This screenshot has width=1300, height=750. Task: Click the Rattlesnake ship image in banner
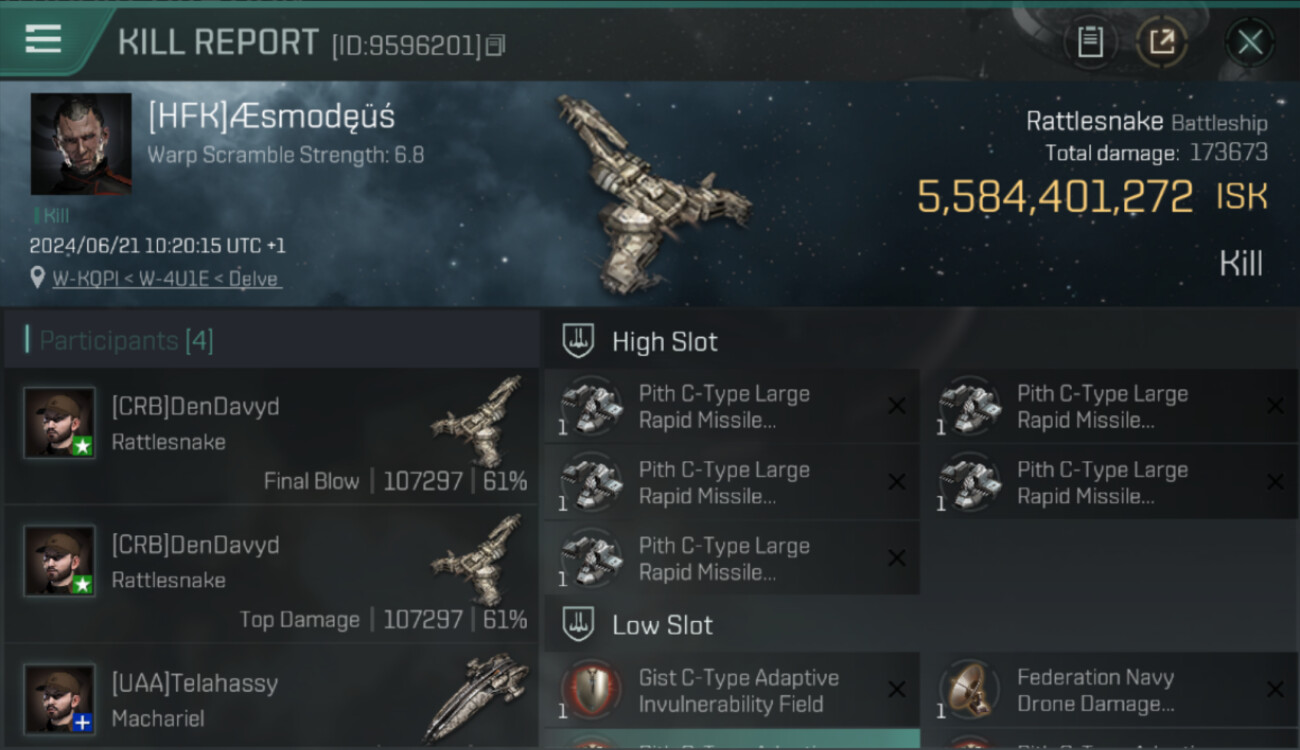pyautogui.click(x=654, y=190)
